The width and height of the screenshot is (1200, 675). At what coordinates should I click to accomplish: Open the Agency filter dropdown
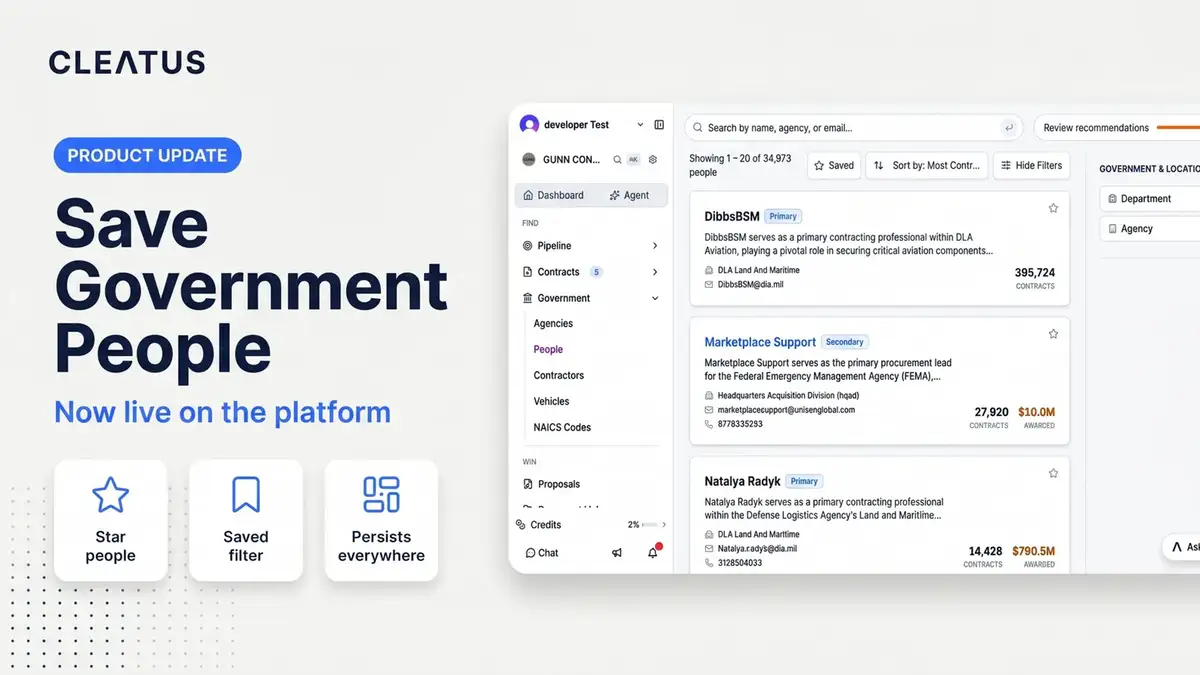click(1150, 229)
